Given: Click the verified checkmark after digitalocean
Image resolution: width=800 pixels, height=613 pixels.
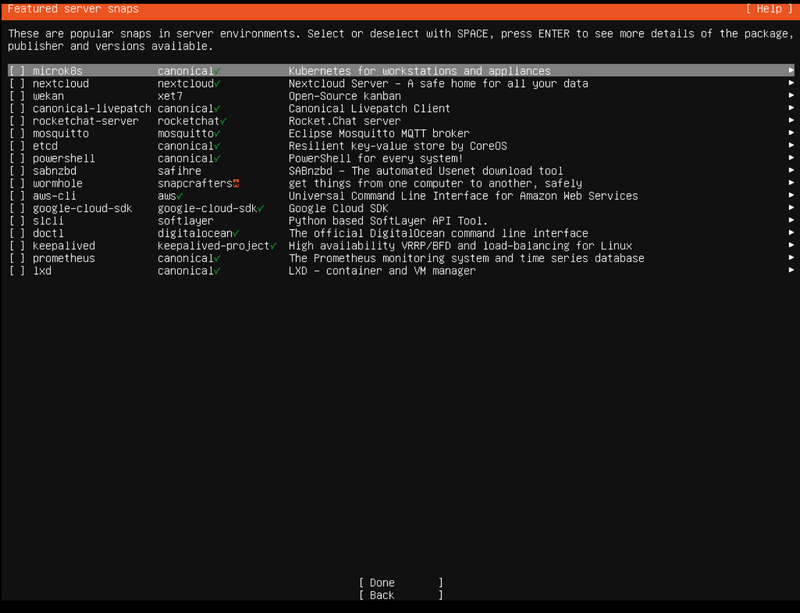Looking at the screenshot, I should [236, 234].
